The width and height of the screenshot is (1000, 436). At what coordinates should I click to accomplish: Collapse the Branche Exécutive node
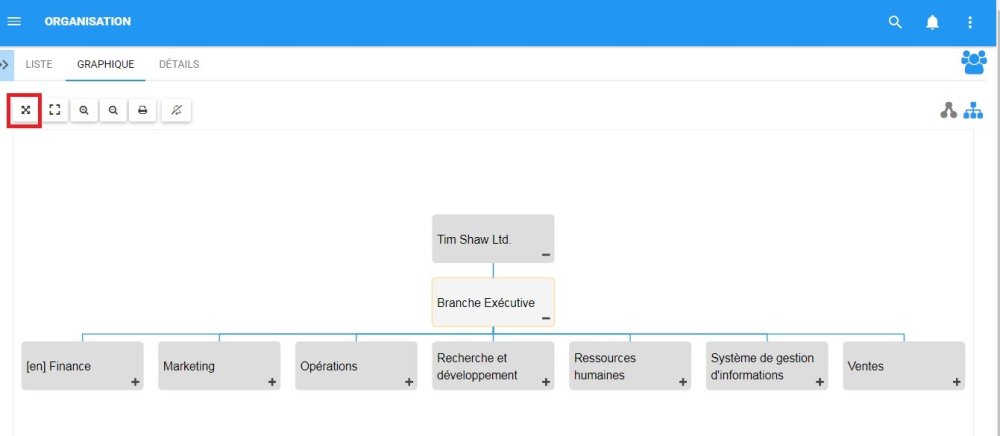545,318
